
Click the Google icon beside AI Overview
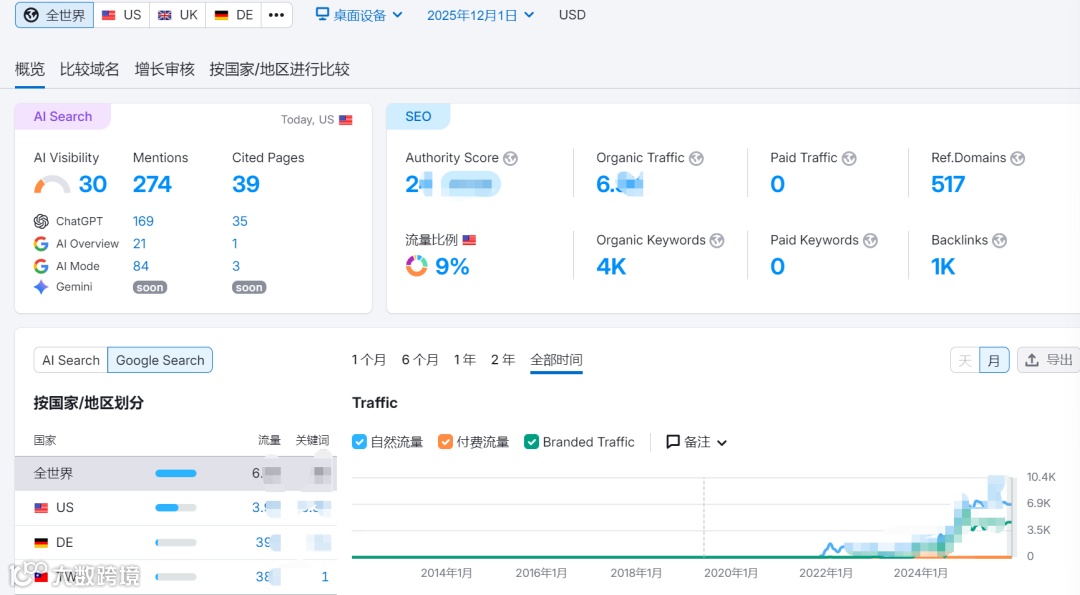click(41, 244)
